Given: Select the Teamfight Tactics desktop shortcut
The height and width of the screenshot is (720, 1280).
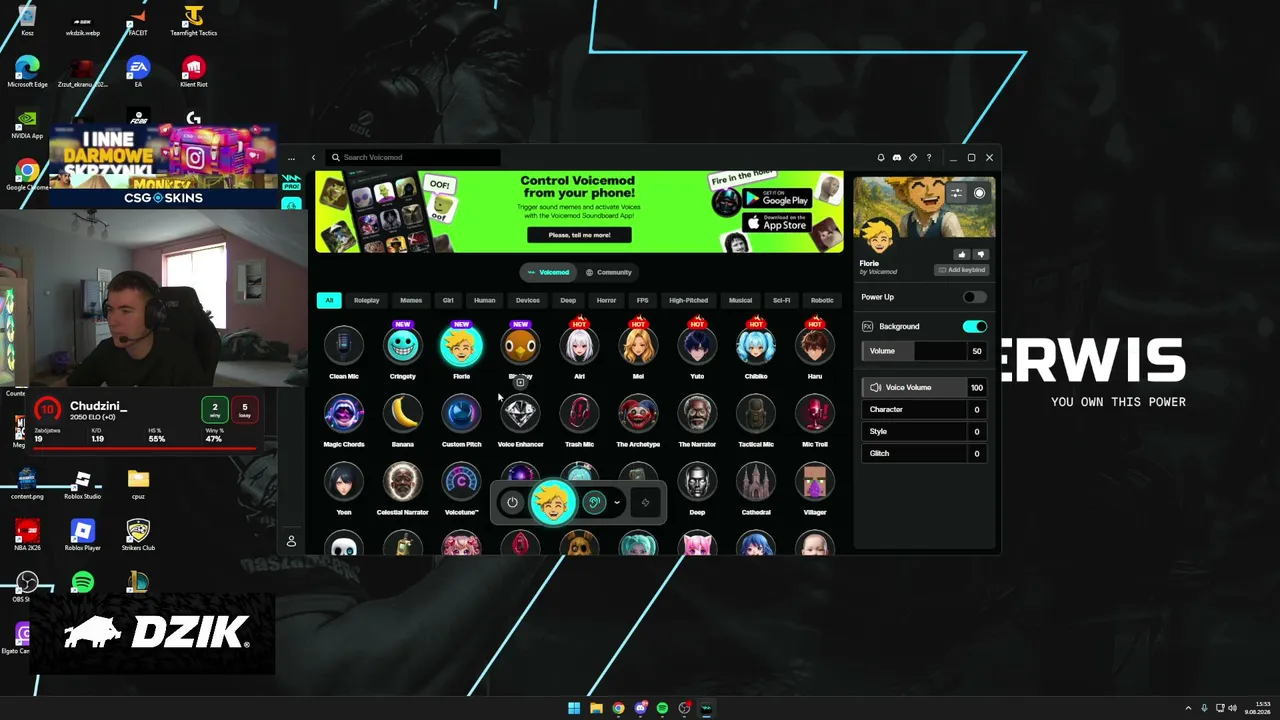Looking at the screenshot, I should point(194,21).
